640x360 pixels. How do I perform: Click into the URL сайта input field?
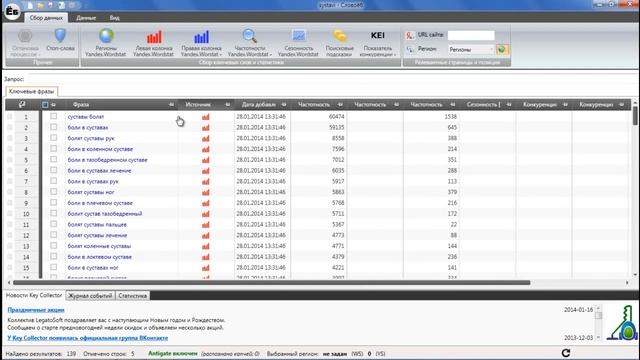[x=471, y=36]
